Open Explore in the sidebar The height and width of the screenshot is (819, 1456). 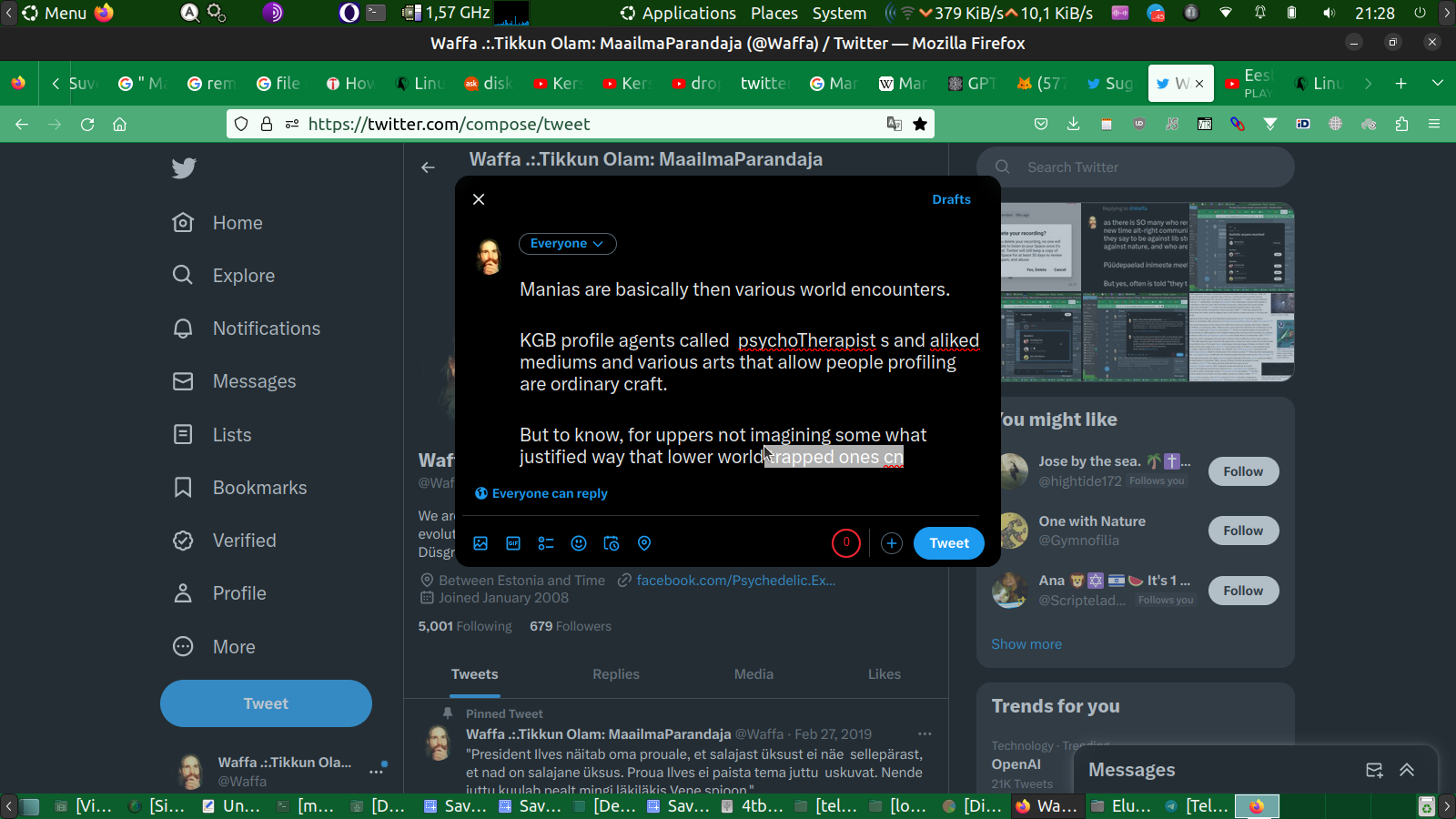(x=224, y=276)
